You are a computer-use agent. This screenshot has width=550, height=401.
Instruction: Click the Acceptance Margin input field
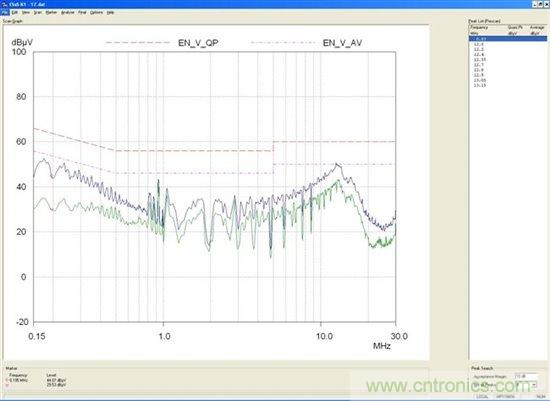tap(525, 376)
